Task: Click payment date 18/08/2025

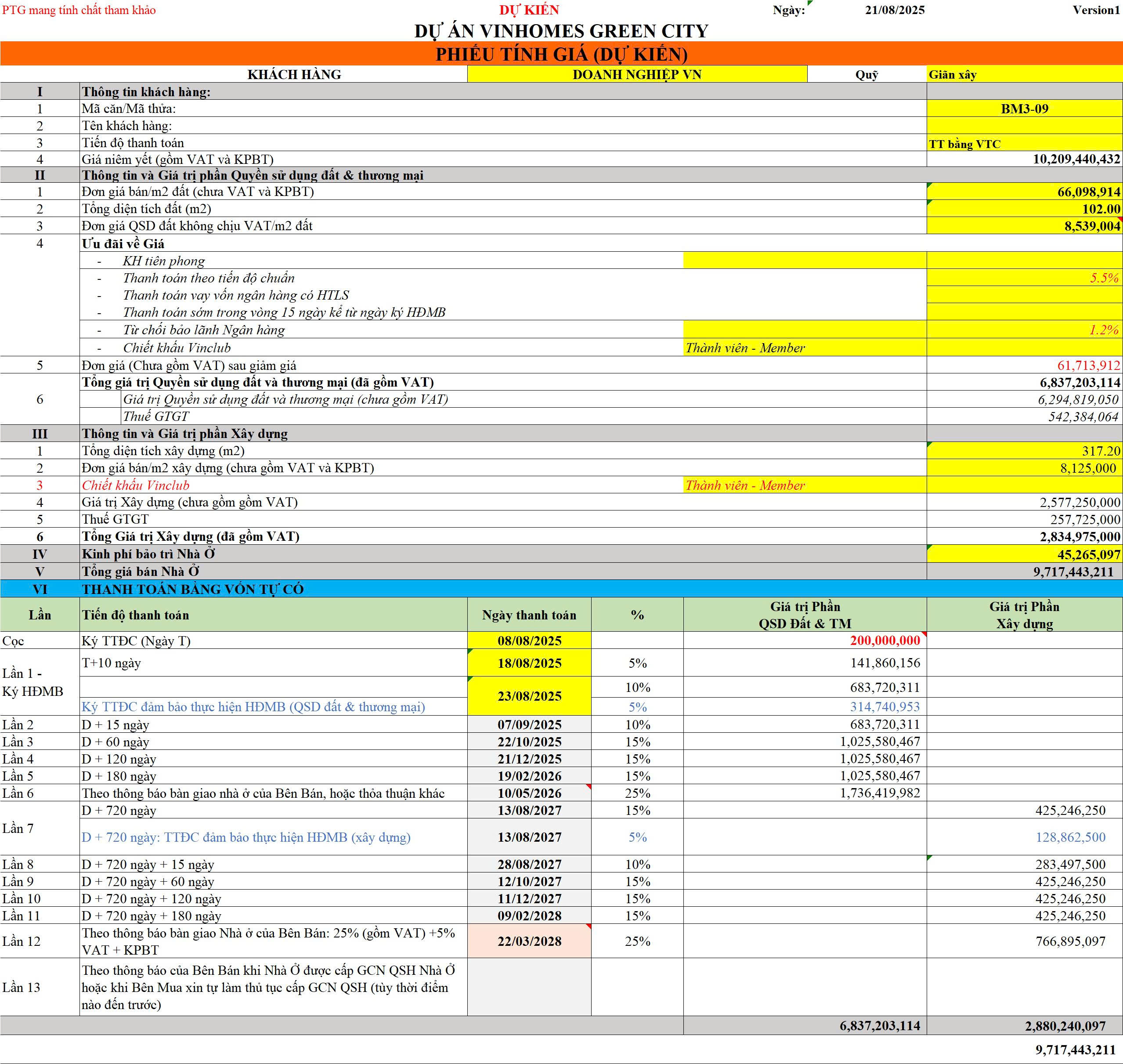Action: tap(530, 663)
